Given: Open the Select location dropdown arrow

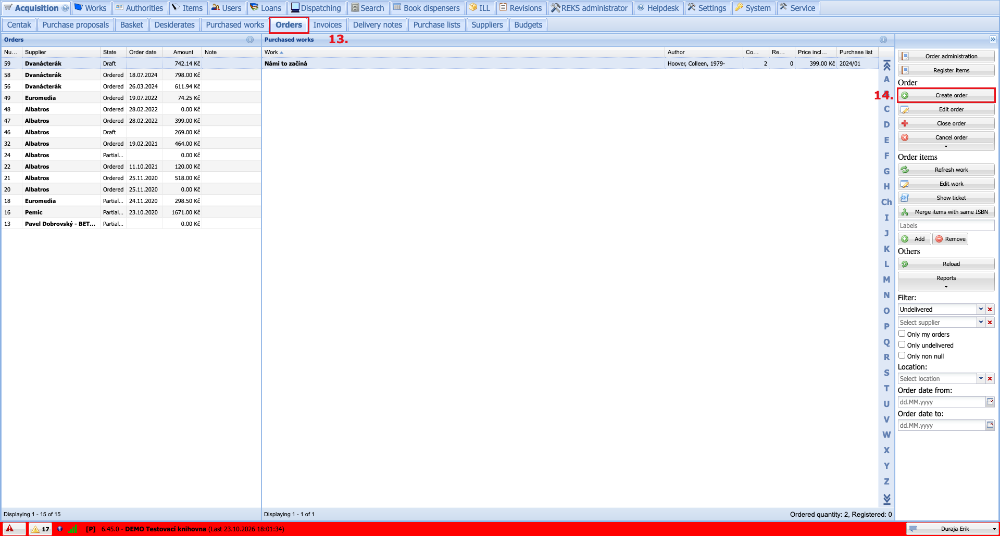Looking at the screenshot, I should click(981, 378).
